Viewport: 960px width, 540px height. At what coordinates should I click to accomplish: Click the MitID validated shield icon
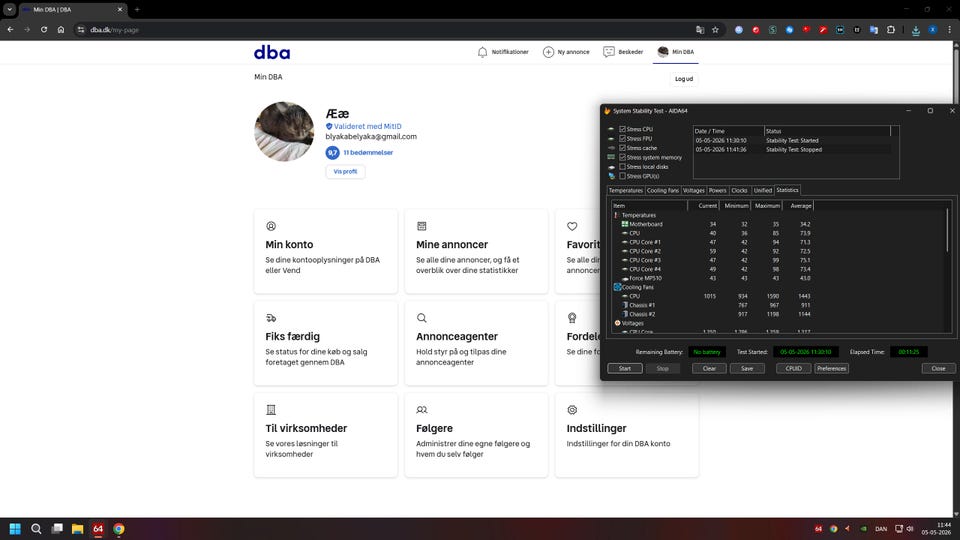(x=329, y=127)
